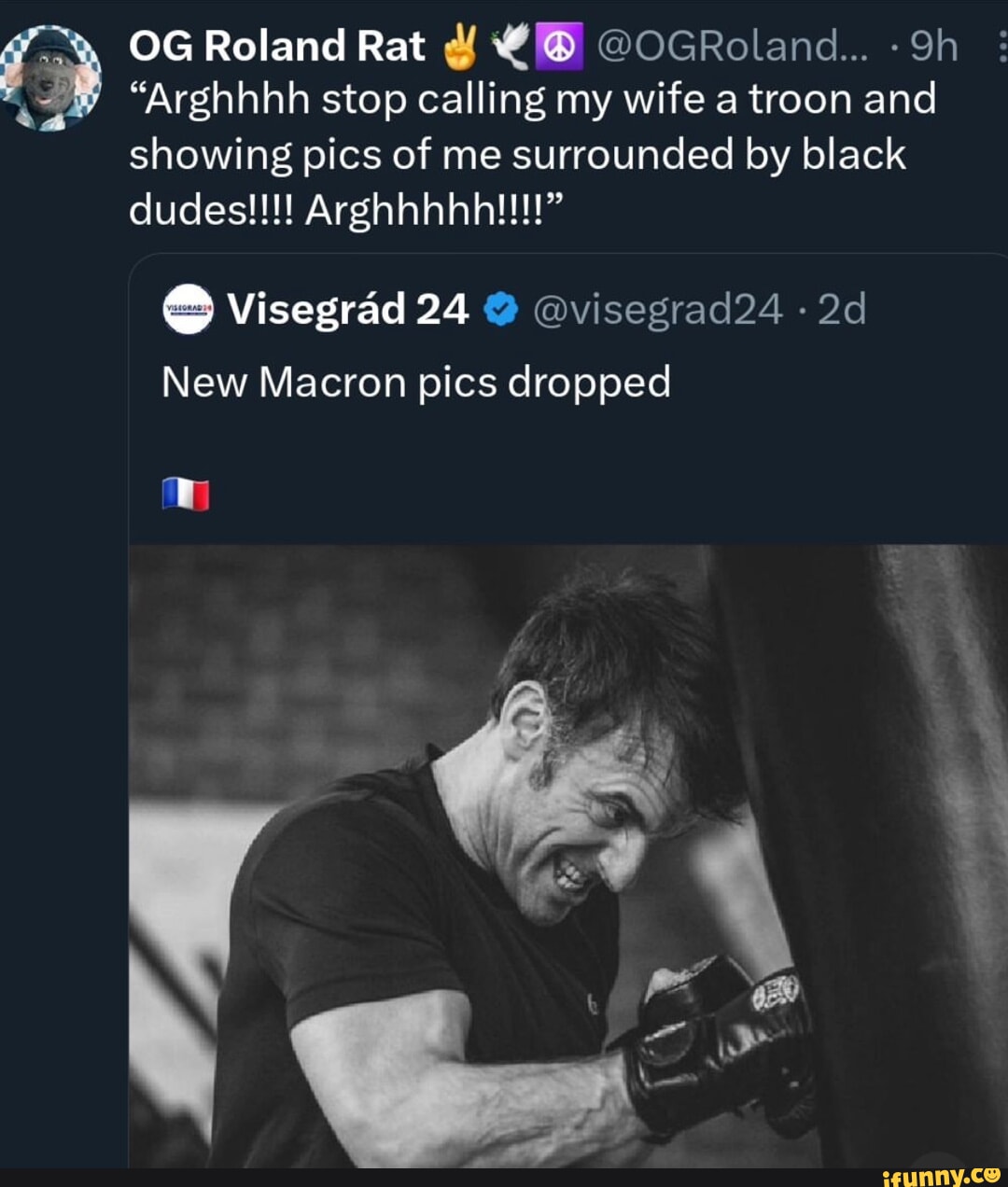This screenshot has height=1187, width=1008.
Task: Visit the @OGRoland handle link
Action: tap(731, 47)
